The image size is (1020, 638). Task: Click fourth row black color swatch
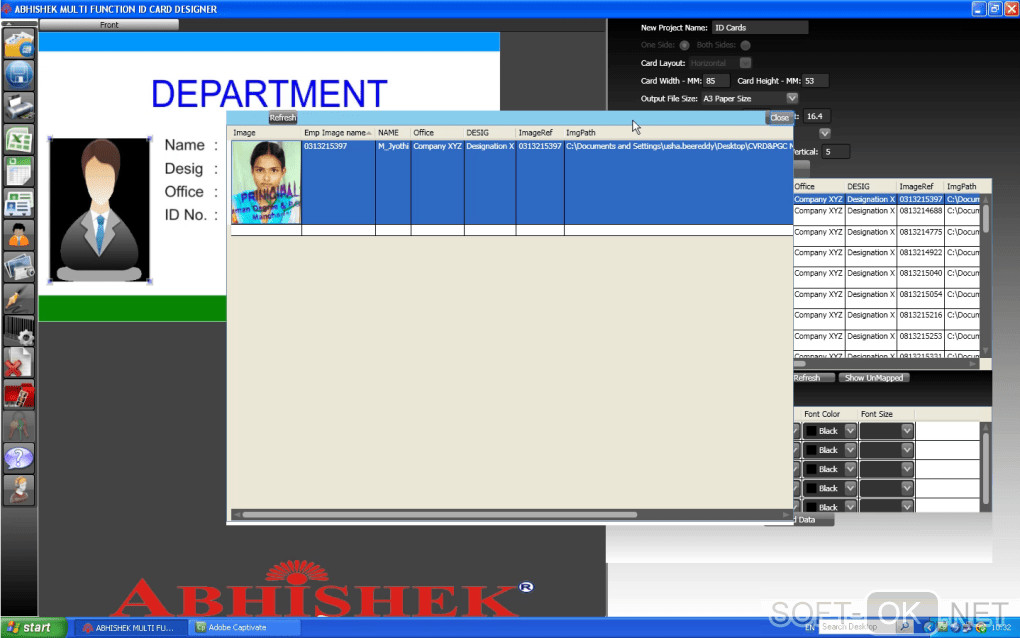pos(811,488)
